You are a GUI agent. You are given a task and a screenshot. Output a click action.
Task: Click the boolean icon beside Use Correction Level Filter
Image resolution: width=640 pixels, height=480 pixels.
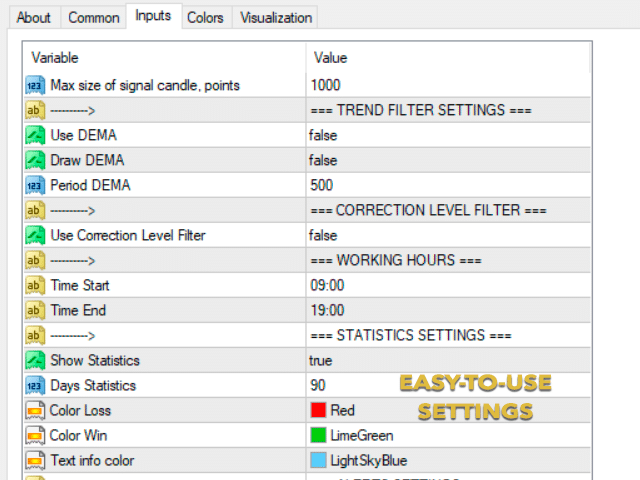pyautogui.click(x=35, y=235)
